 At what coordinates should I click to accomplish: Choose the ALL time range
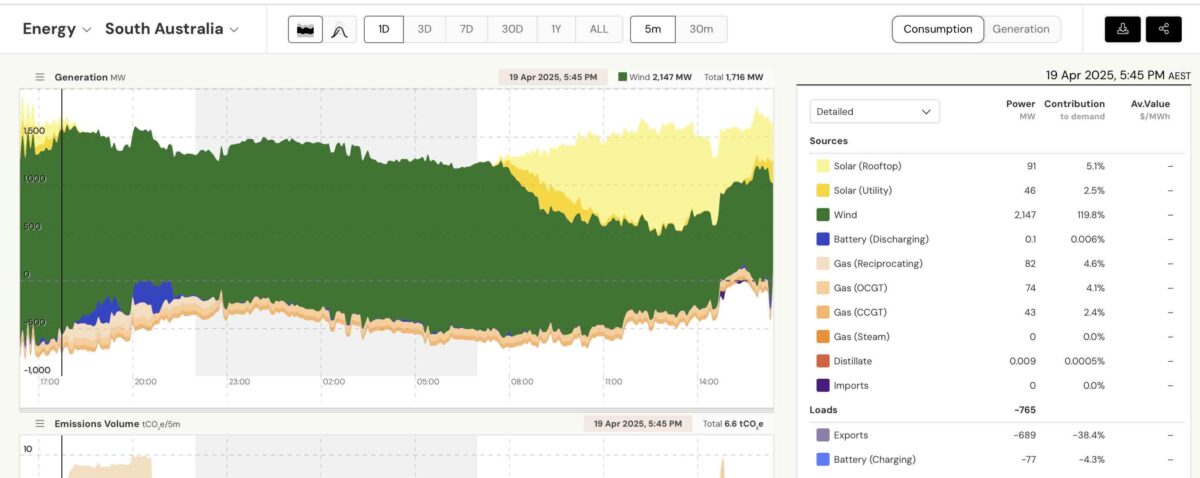pyautogui.click(x=598, y=29)
